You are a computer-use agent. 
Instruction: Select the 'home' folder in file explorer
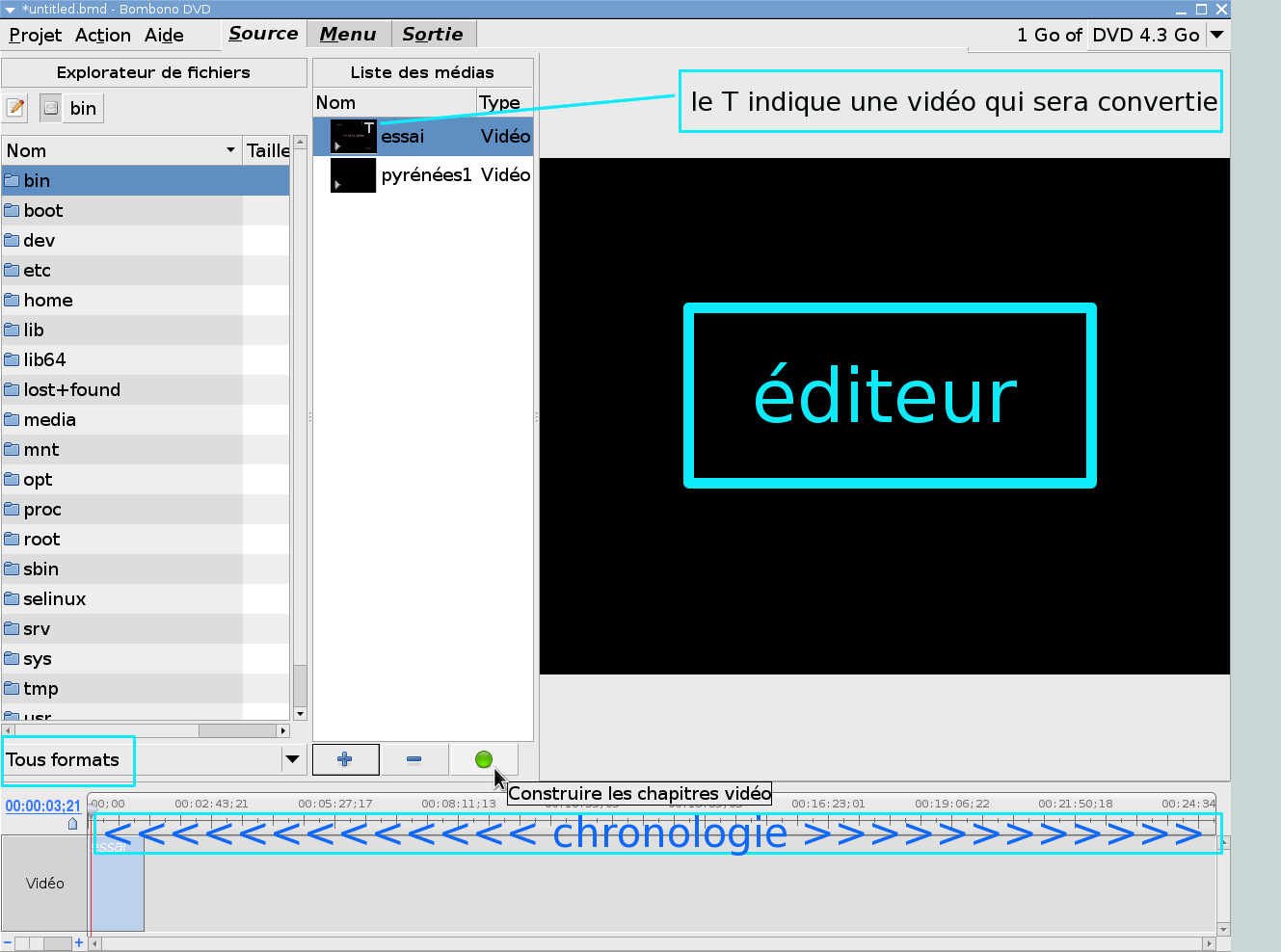(48, 301)
